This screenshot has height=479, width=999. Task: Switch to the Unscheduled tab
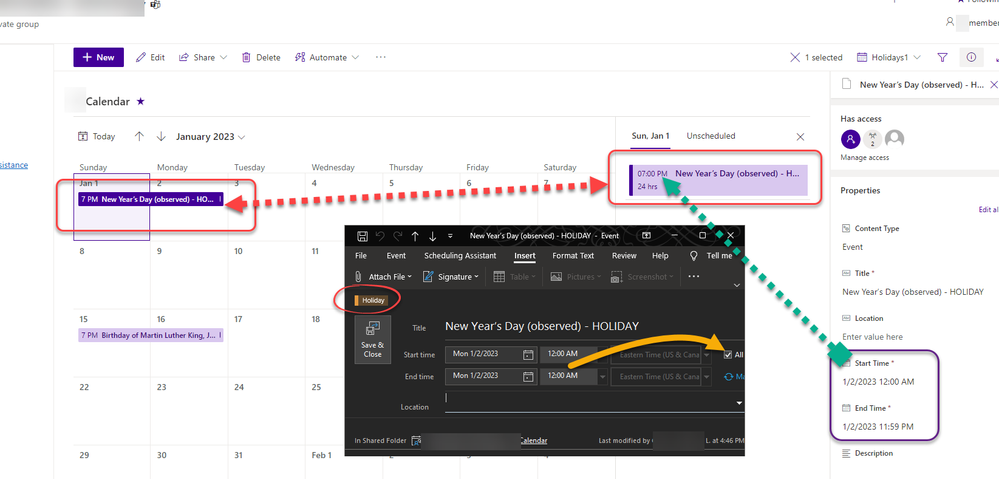tap(710, 136)
